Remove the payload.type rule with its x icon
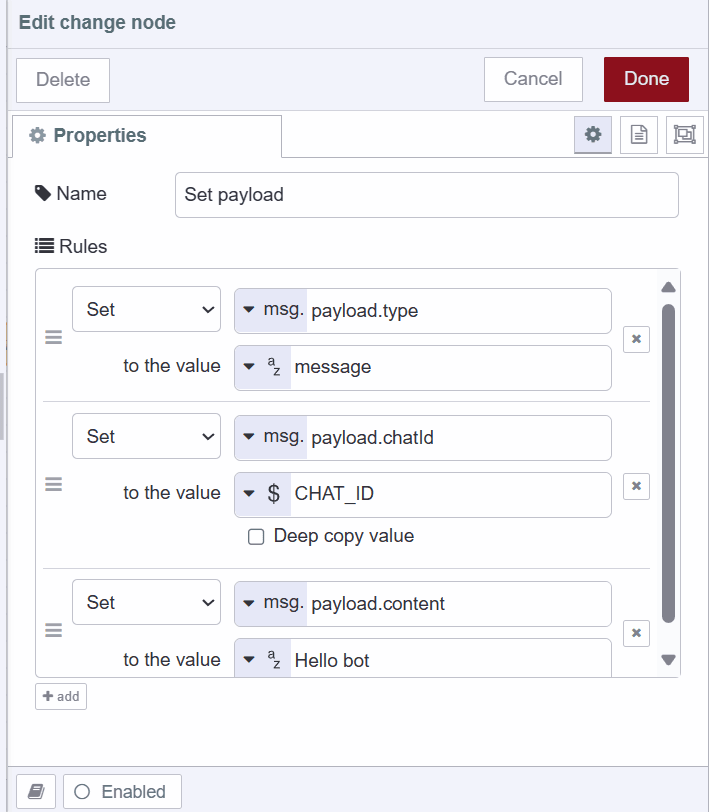Viewport: 709px width, 812px height. (636, 339)
